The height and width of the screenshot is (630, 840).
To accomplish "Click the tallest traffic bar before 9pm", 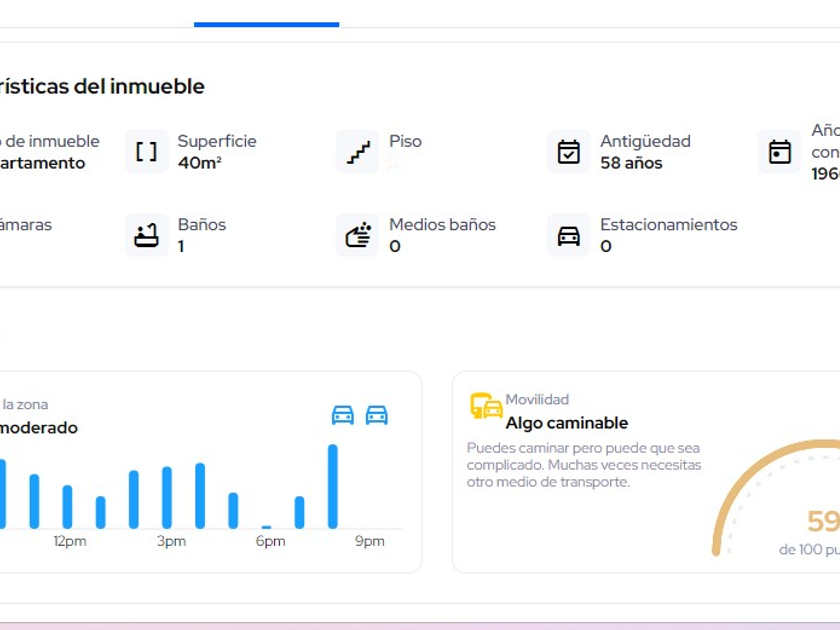I will pos(333,486).
